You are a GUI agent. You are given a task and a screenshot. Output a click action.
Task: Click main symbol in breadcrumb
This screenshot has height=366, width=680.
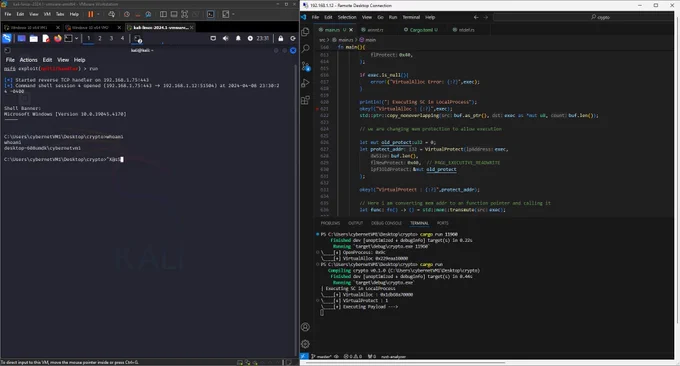368,39
